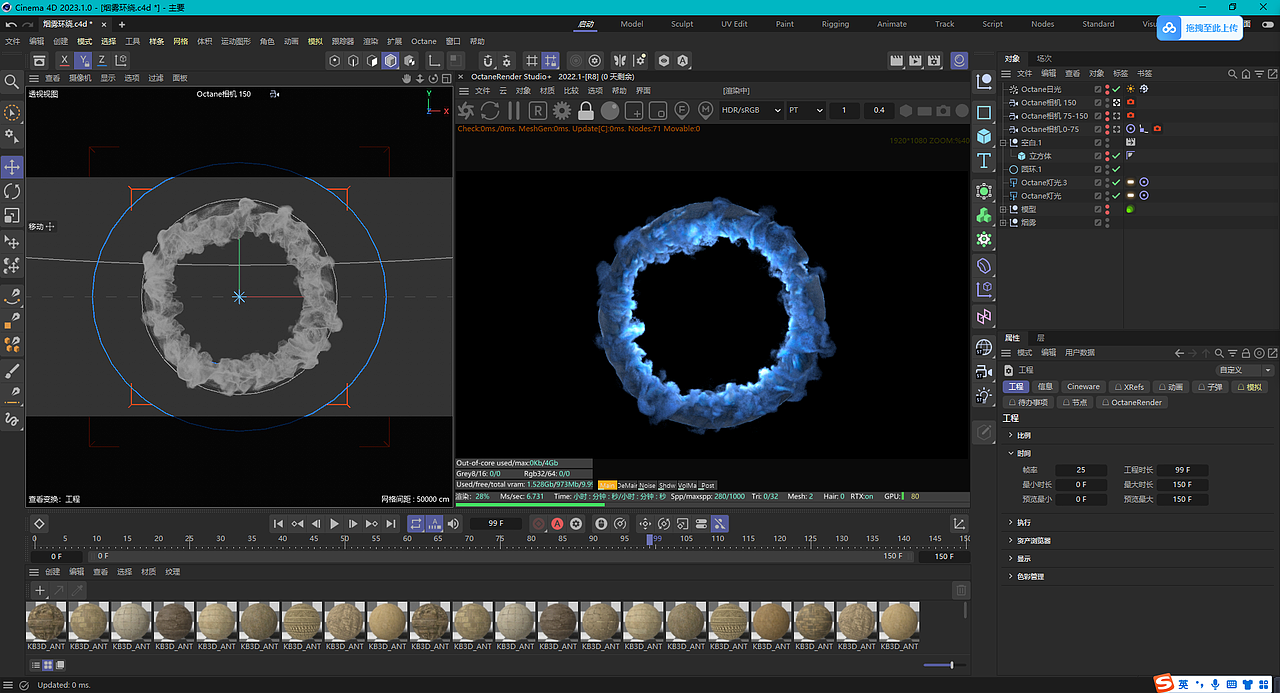Click the rectangle spline icon in side palette
The image size is (1280, 693).
pyautogui.click(x=984, y=113)
